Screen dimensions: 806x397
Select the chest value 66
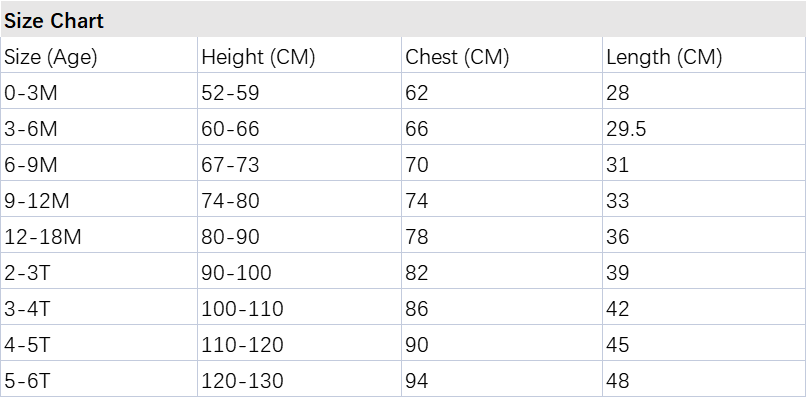click(x=417, y=129)
